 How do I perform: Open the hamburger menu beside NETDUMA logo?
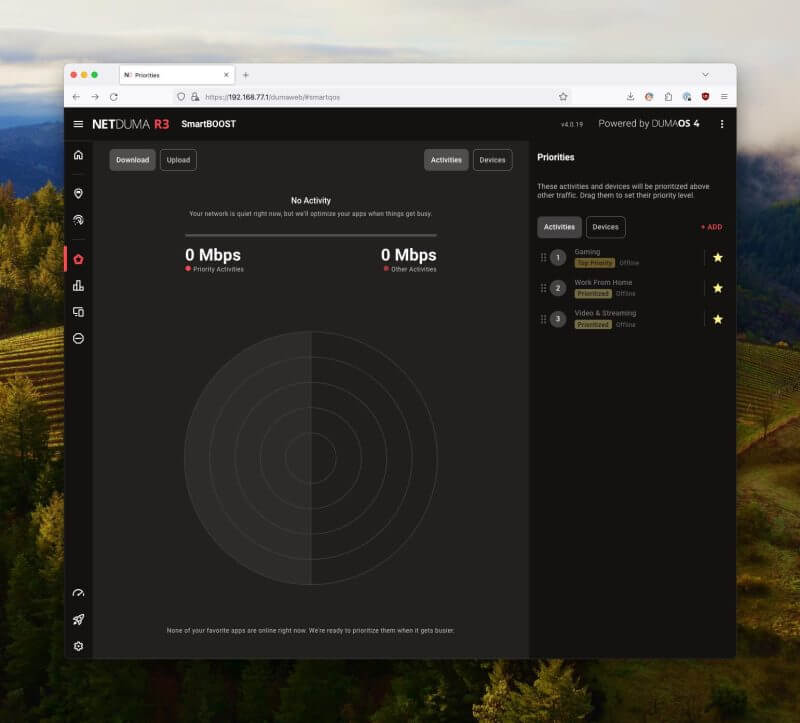(x=78, y=124)
